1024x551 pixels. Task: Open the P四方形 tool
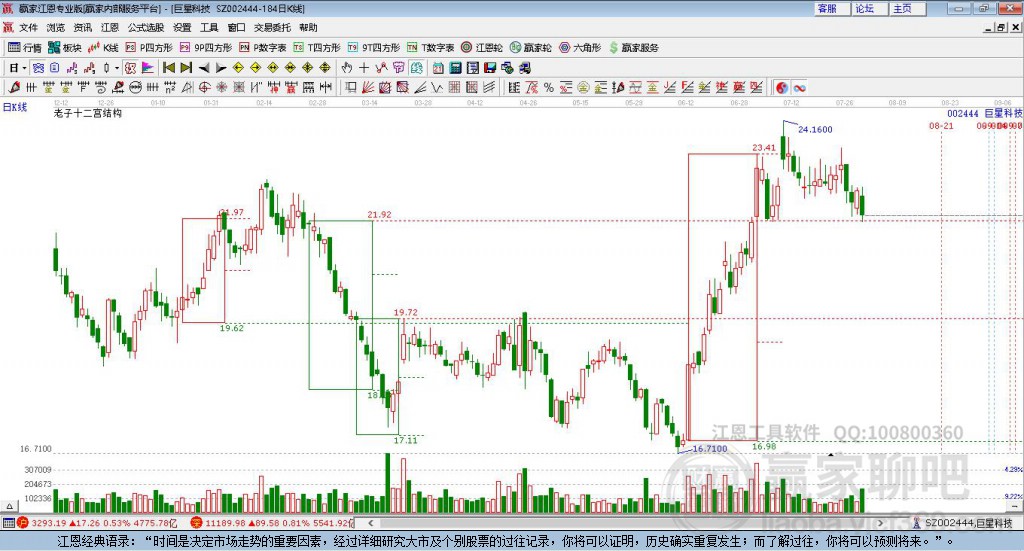coord(149,48)
